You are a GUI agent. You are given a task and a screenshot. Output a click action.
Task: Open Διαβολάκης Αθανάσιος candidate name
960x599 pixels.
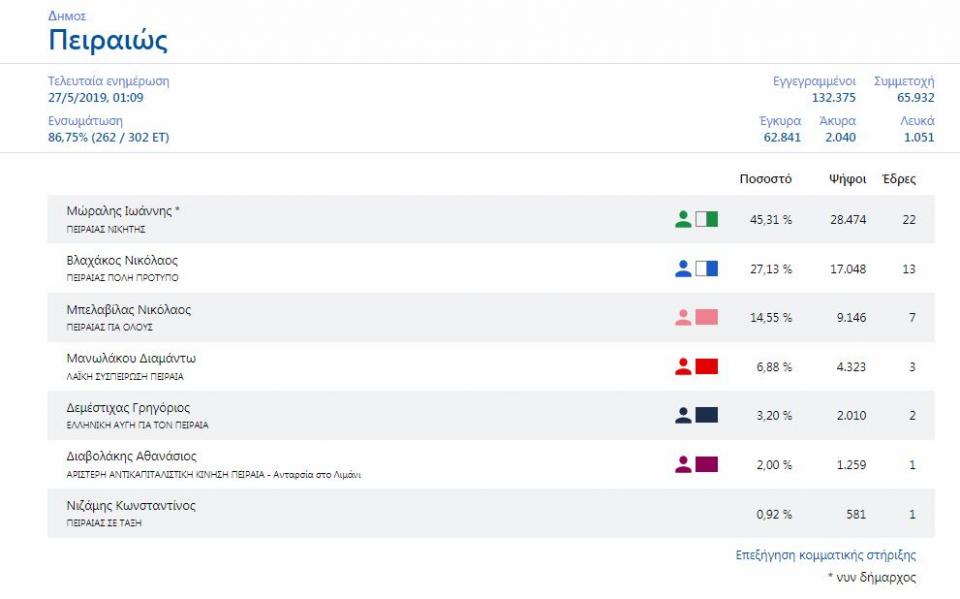pos(131,456)
